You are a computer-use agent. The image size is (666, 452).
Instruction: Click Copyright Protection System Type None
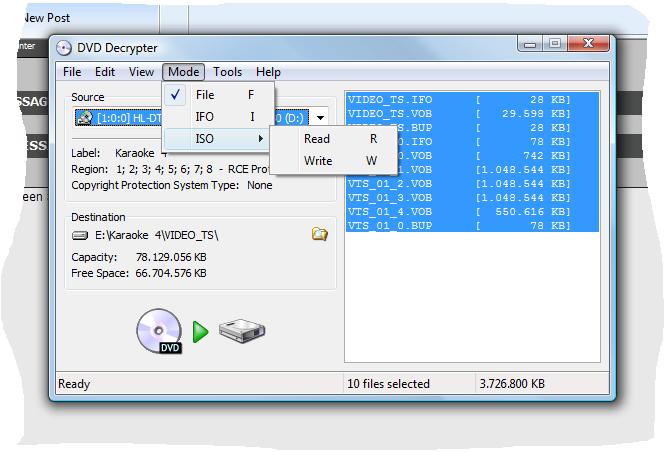(x=172, y=185)
